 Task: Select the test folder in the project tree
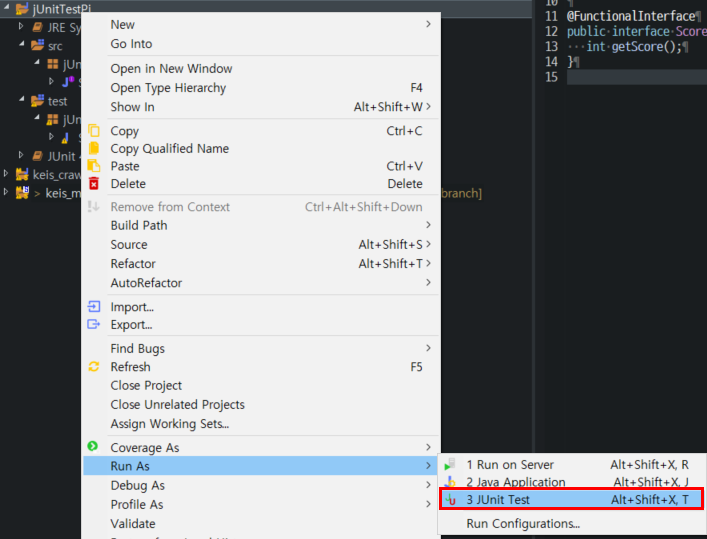click(57, 101)
